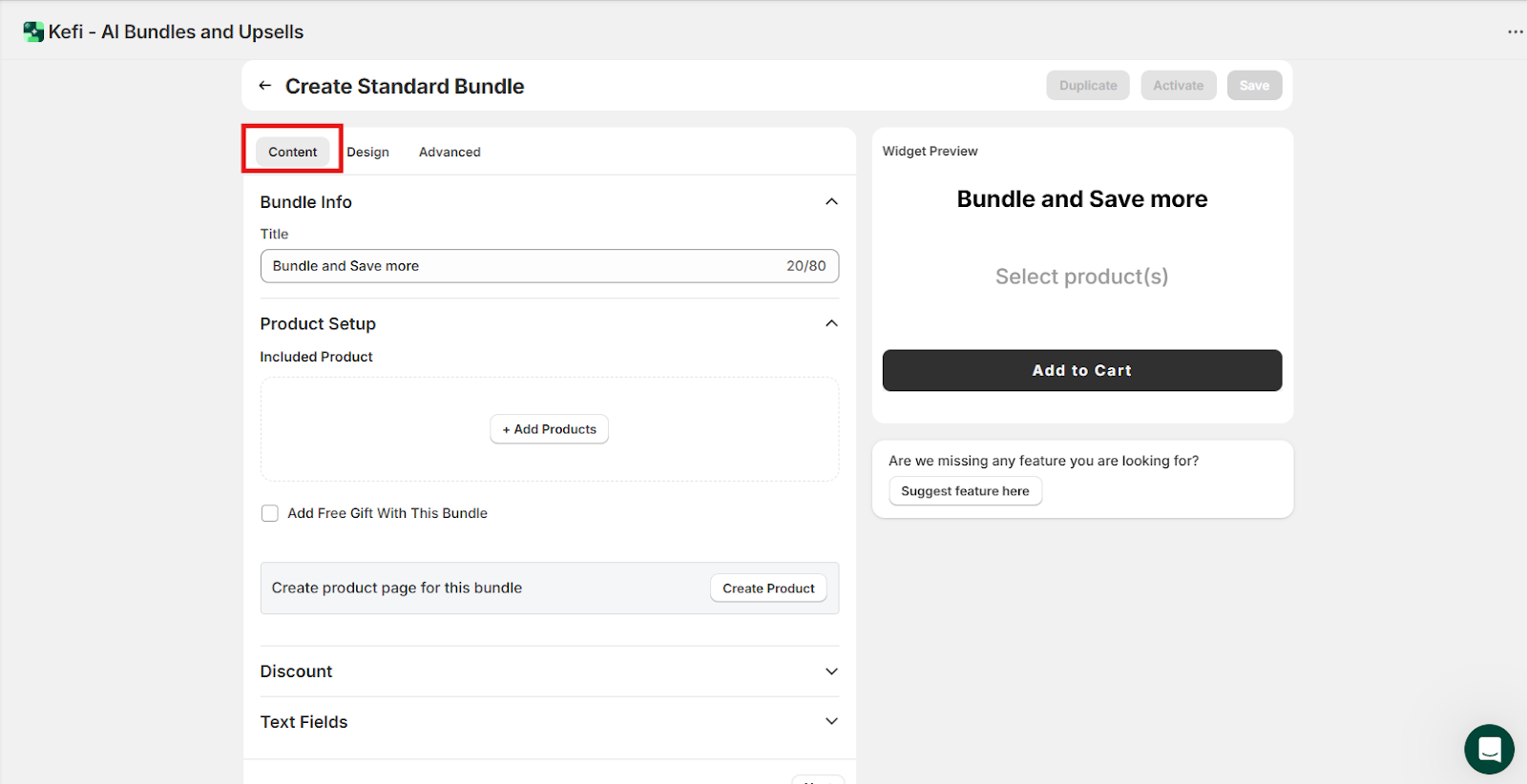Open the three-dot menu in top right

click(1515, 31)
